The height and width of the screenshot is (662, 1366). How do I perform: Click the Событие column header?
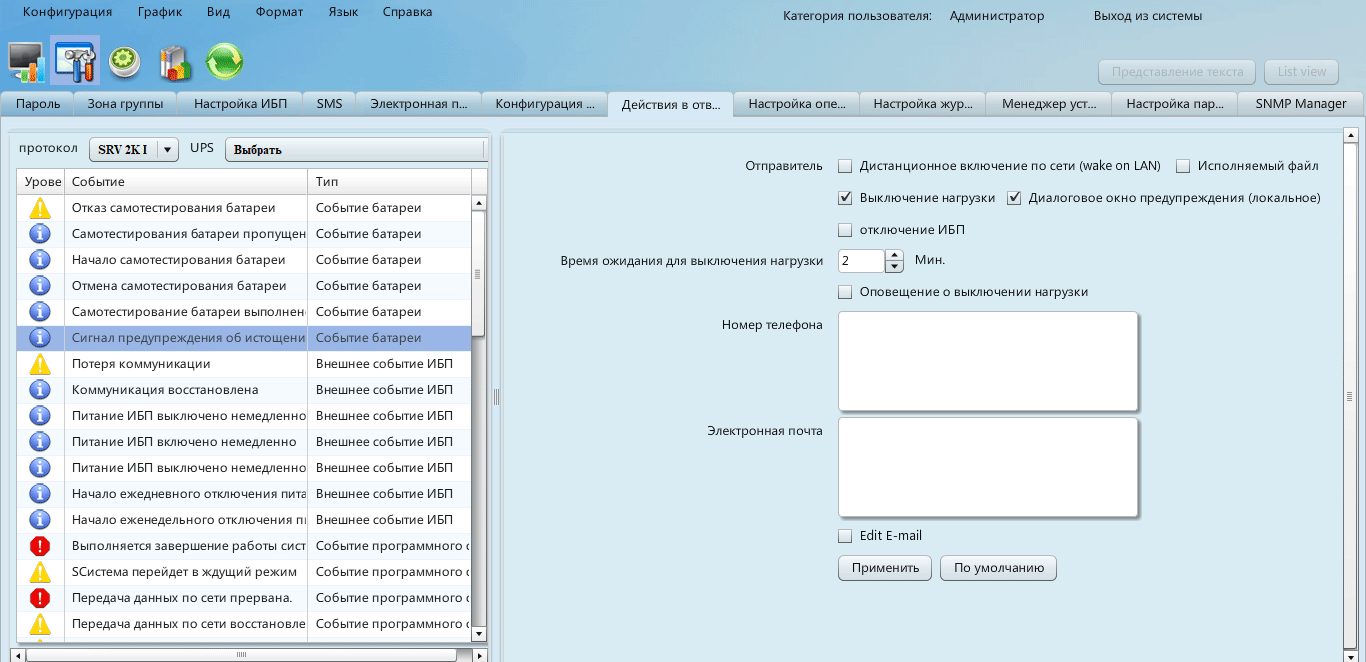click(x=187, y=182)
